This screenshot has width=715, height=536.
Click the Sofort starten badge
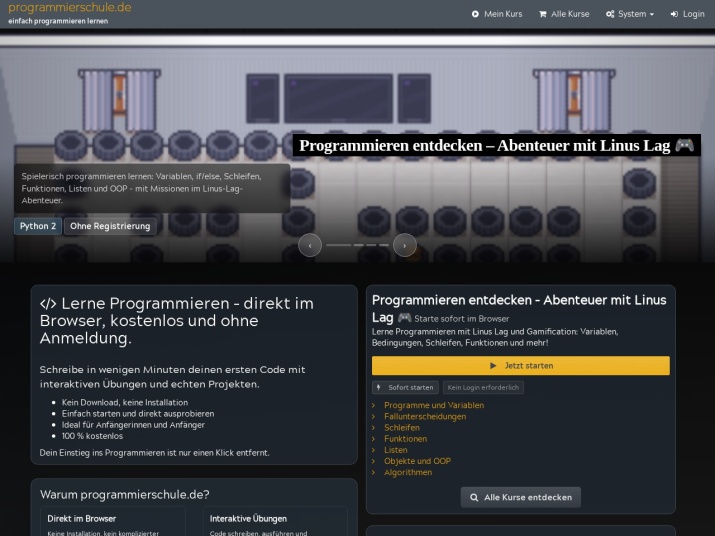(405, 387)
